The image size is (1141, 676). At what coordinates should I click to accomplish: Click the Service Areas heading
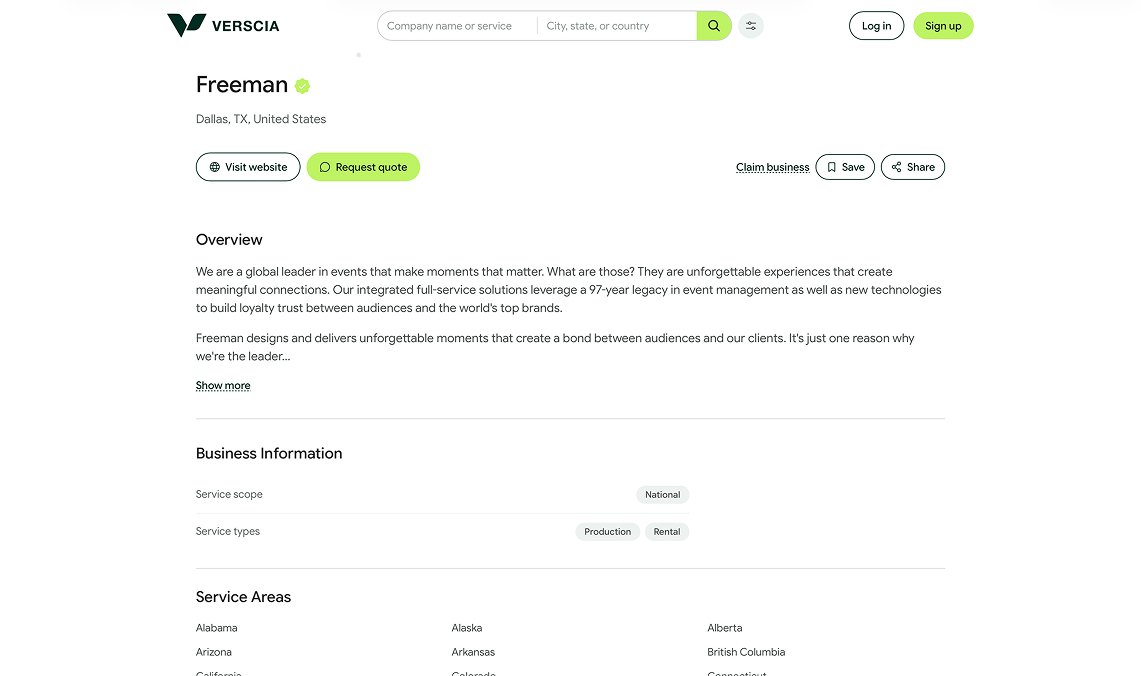click(243, 597)
